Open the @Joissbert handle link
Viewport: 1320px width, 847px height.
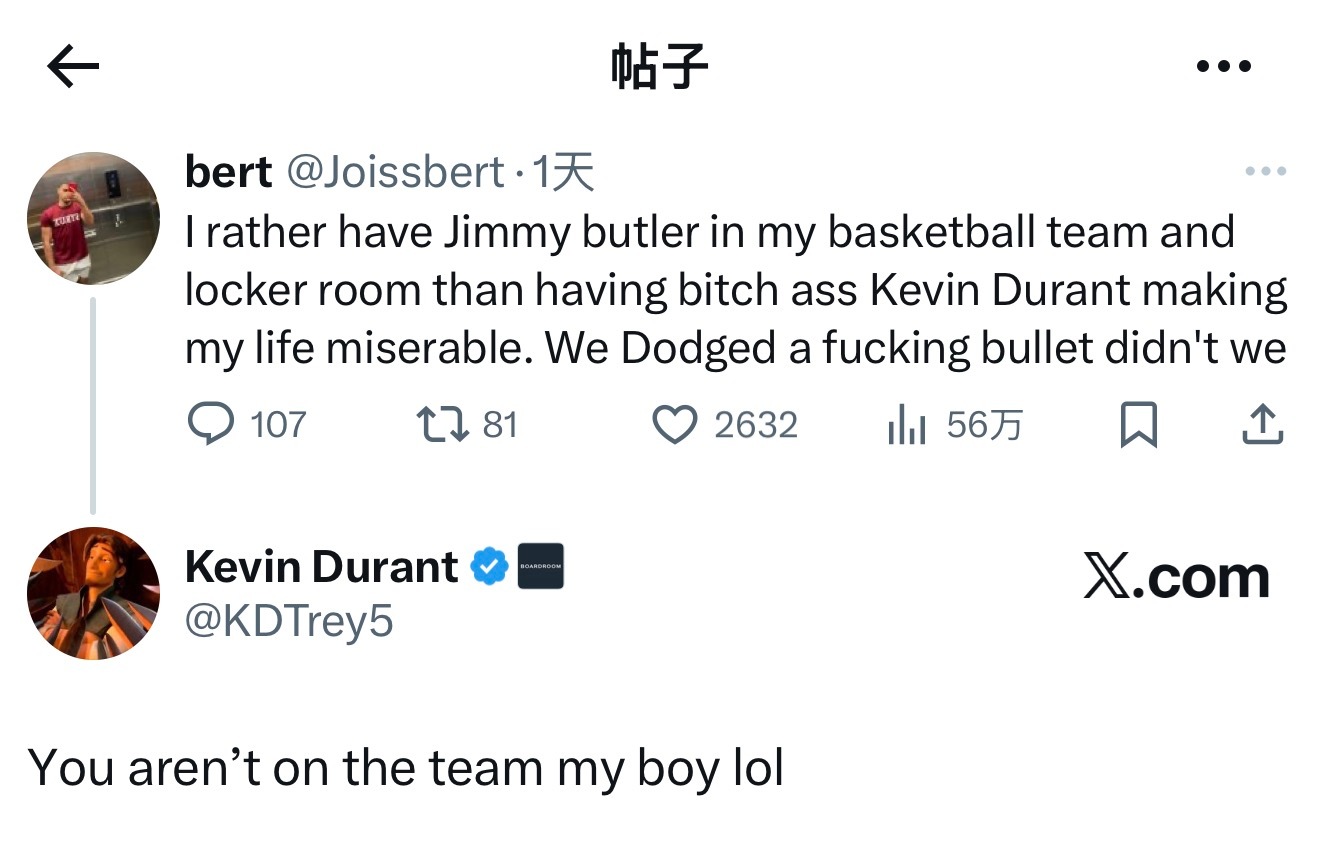click(395, 173)
